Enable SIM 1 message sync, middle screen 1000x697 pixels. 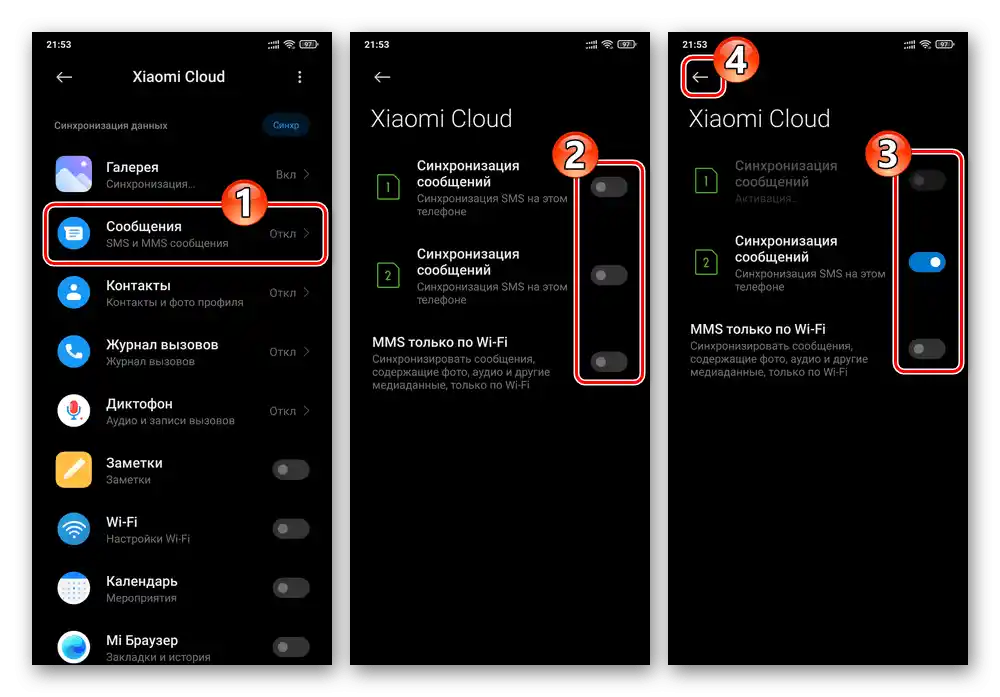[x=609, y=187]
